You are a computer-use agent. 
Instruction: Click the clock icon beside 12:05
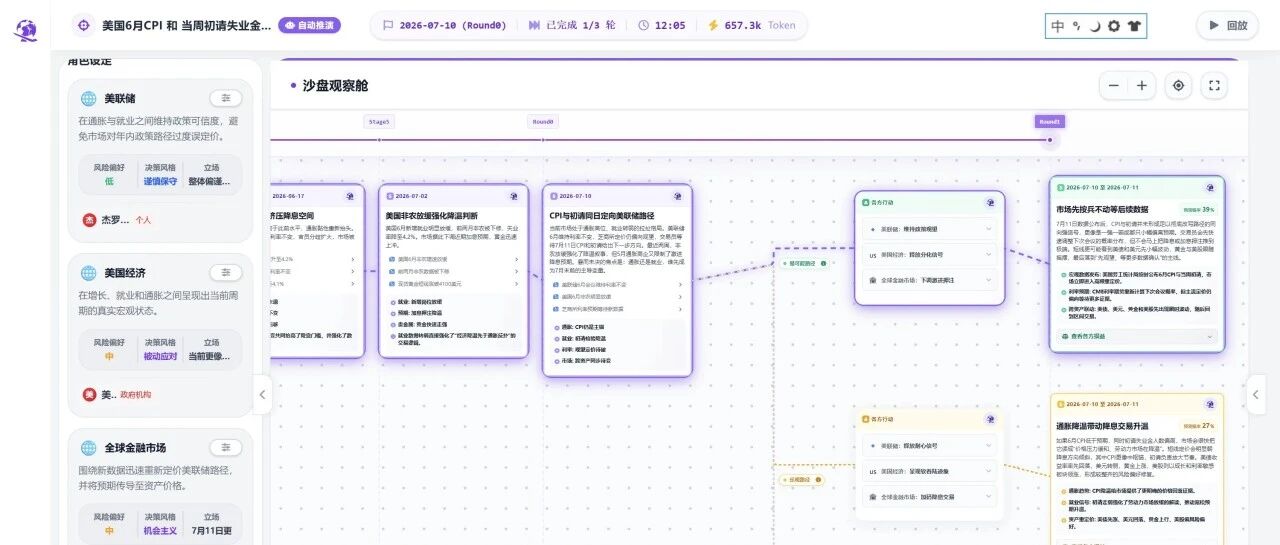643,25
